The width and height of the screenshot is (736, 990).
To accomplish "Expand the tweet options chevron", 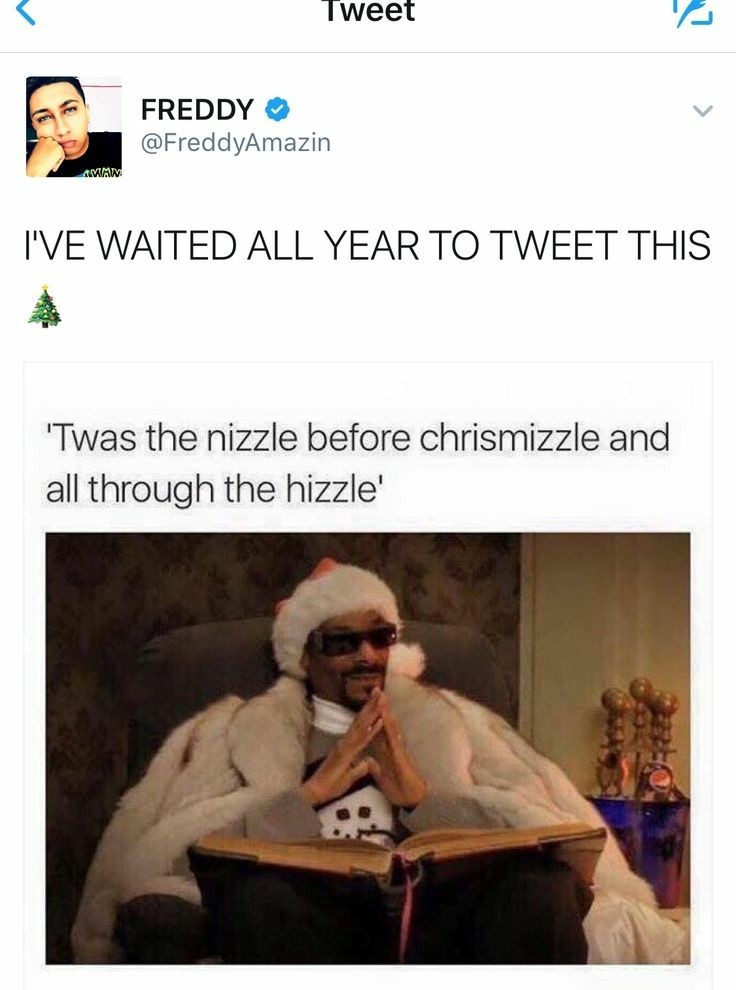I will (x=702, y=111).
